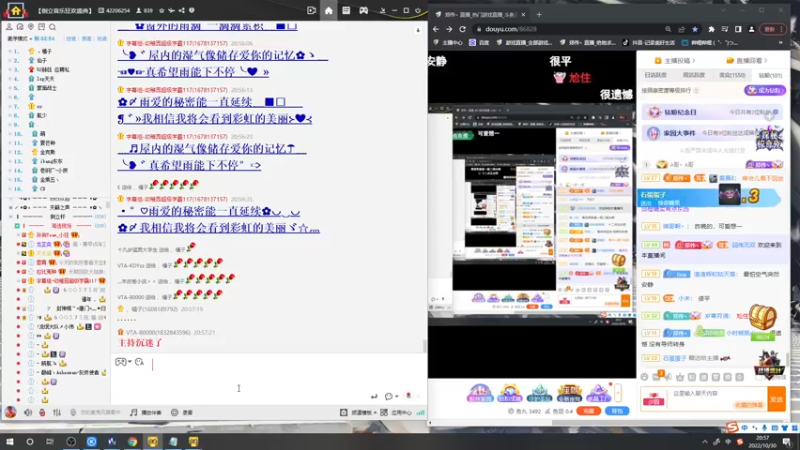Switch to 钻粉(101) tab in douyu
Image resolution: width=800 pixels, height=450 pixels.
770,75
